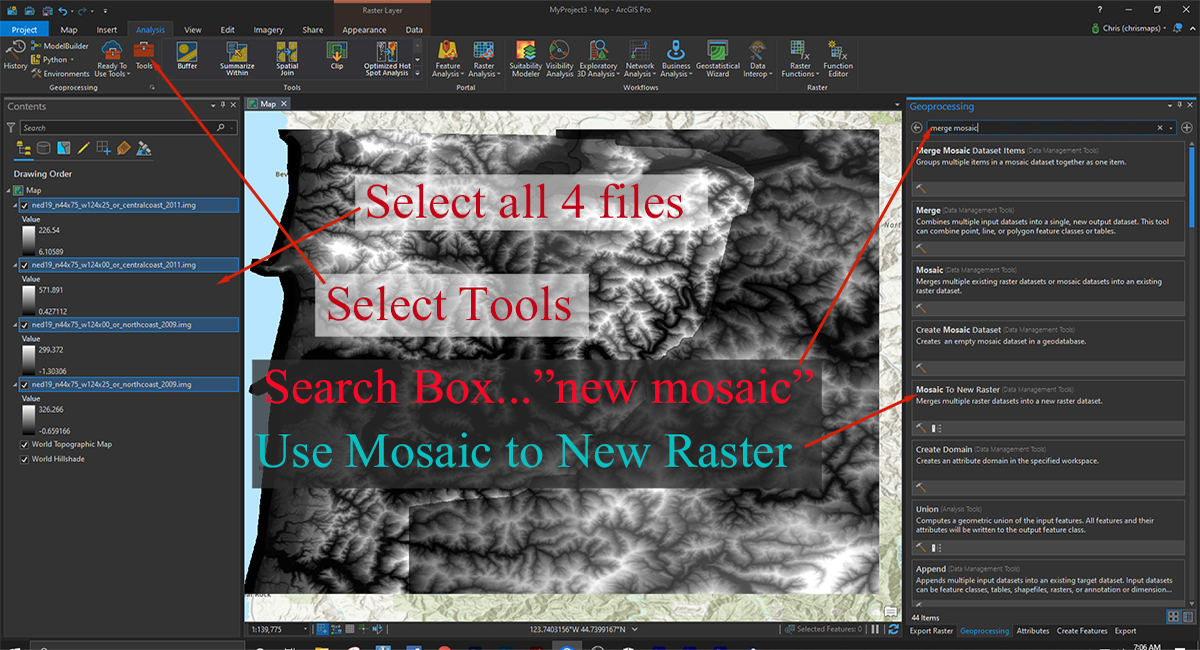Open Optimized Hot Spot Analysis
The height and width of the screenshot is (650, 1200).
click(x=386, y=59)
